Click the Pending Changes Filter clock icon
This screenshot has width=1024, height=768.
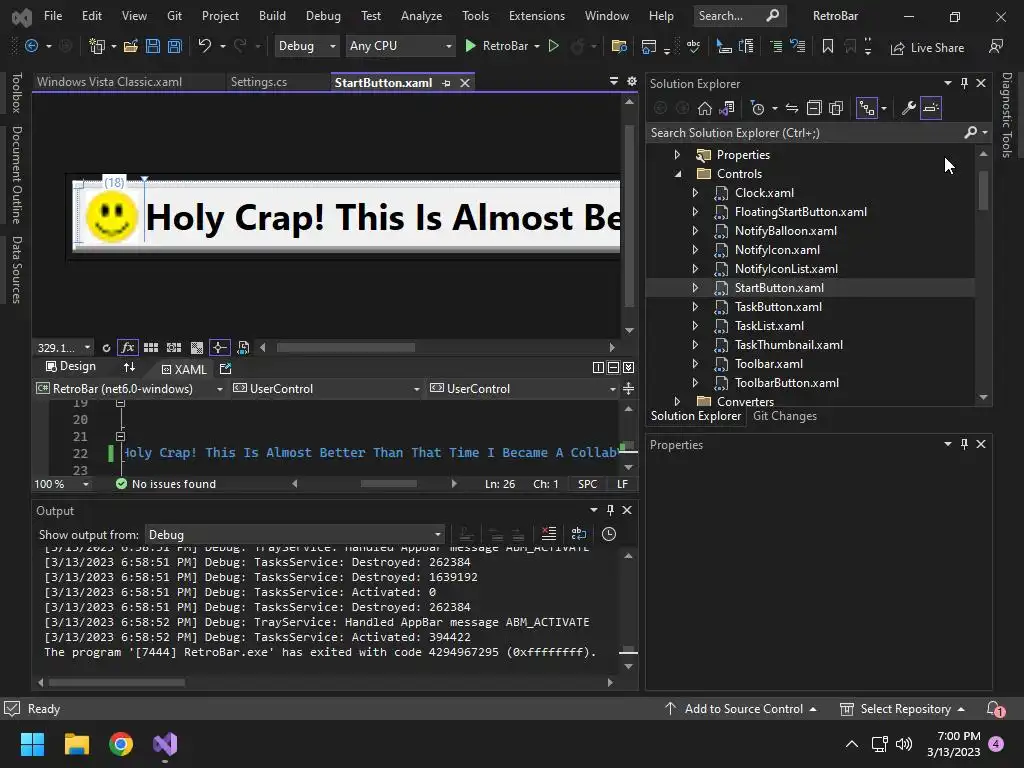click(x=758, y=108)
